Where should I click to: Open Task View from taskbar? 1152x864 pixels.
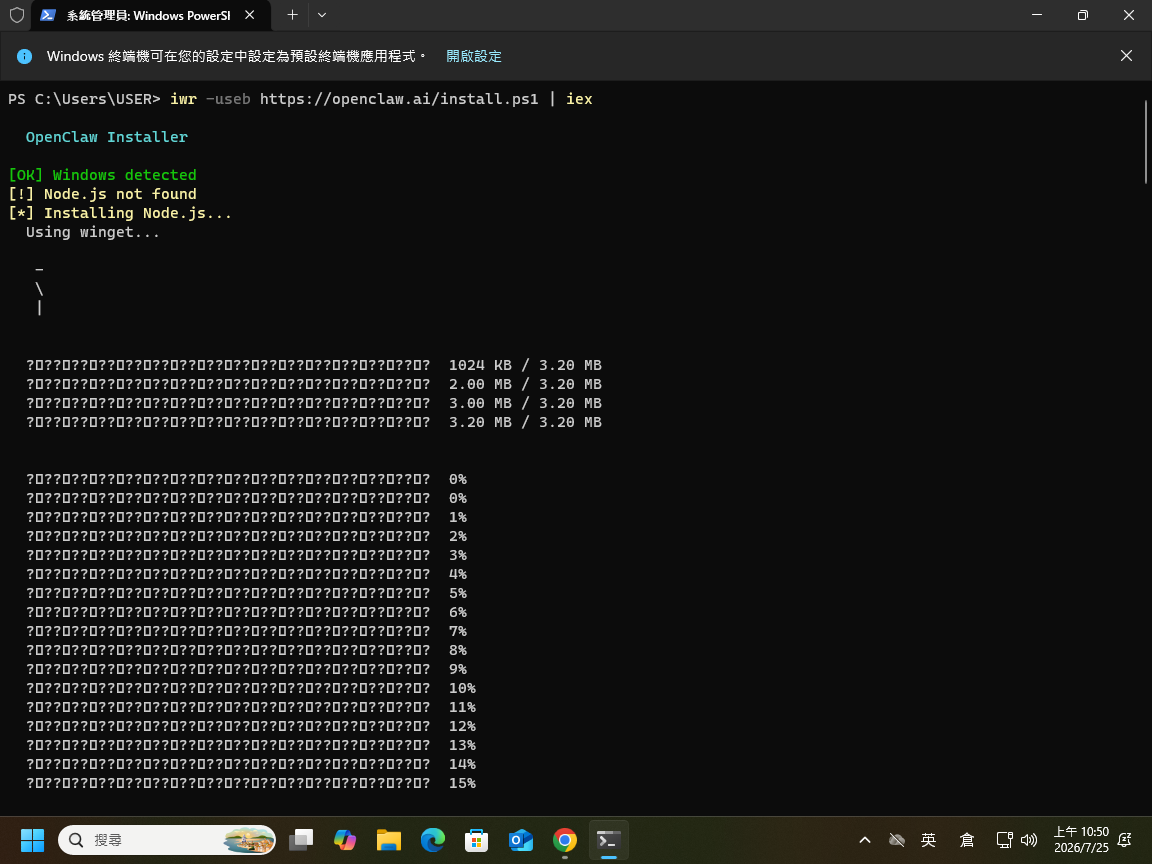(x=301, y=840)
